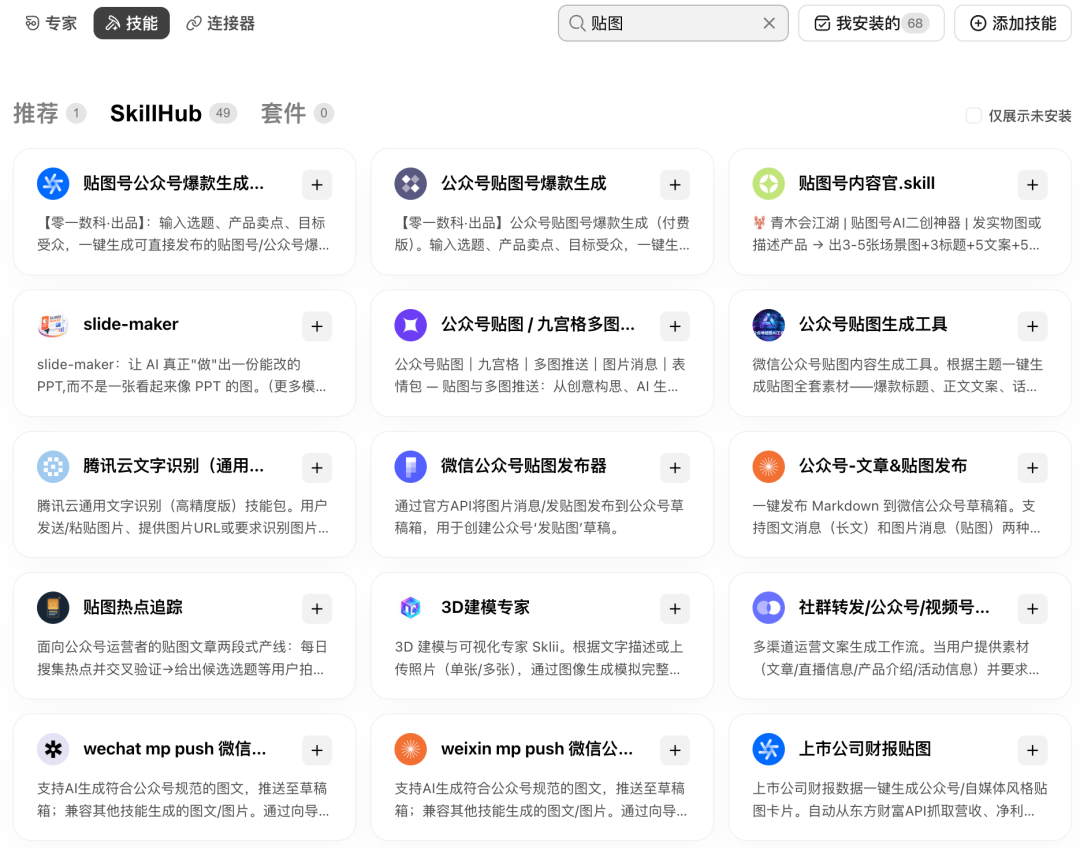1080x848 pixels.
Task: Add the 3D建模专家 skill with plus
Action: pos(675,608)
